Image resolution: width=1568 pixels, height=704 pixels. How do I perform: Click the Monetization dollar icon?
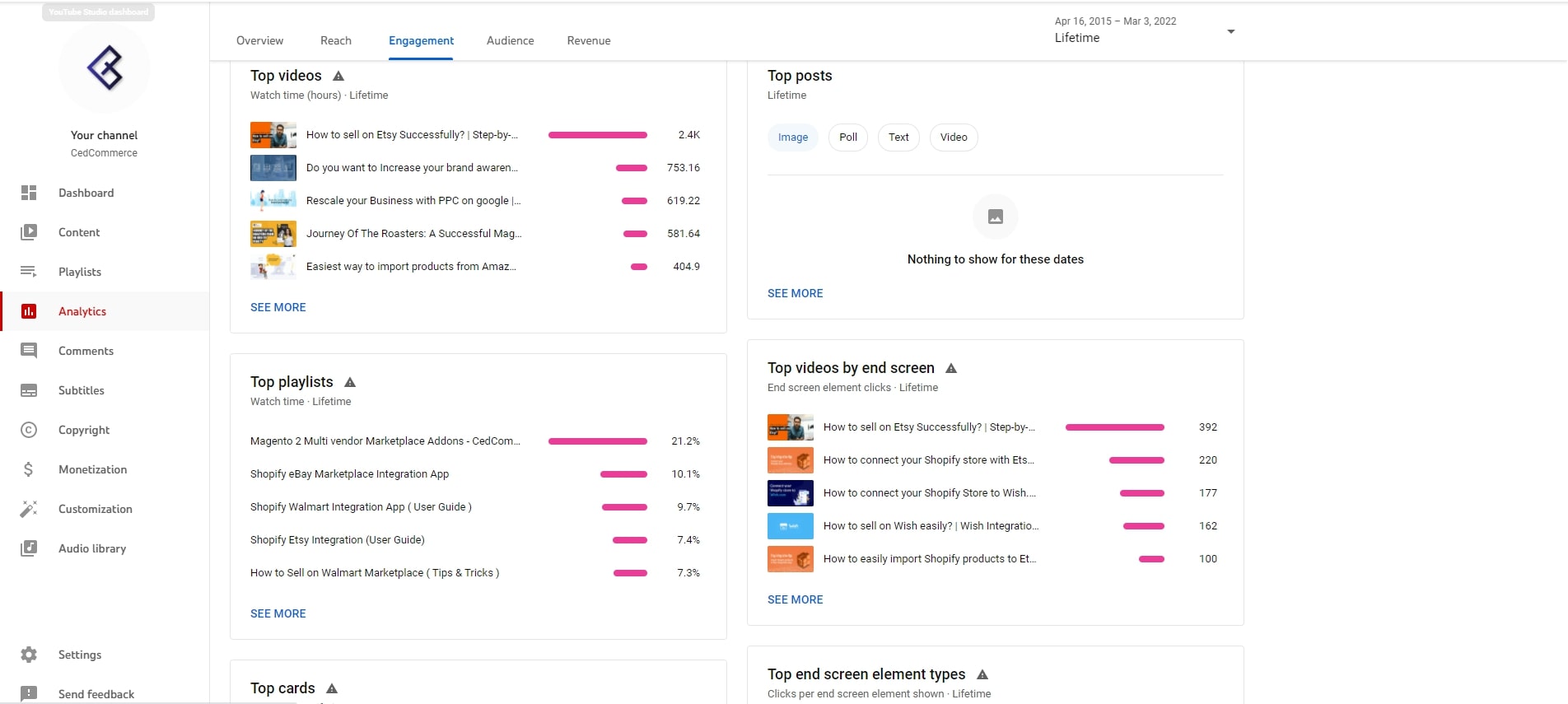[29, 469]
